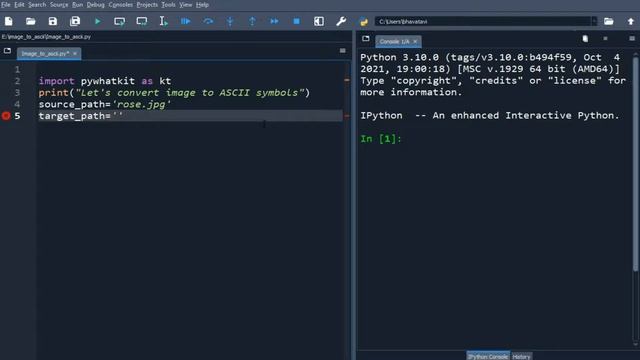Screen dimensions: 640x360
Task: Run selection or current line icon
Action: pos(163,21)
